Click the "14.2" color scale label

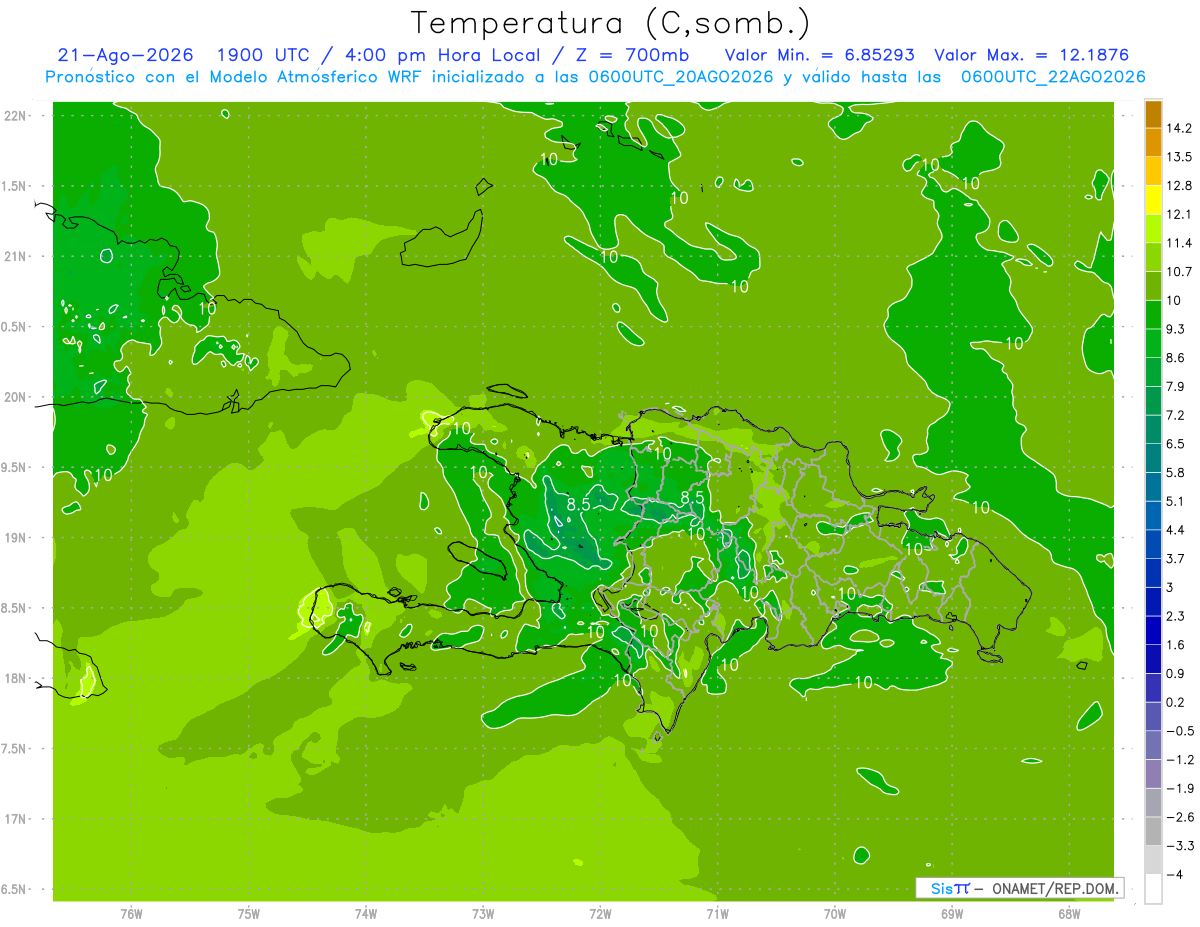point(1179,128)
